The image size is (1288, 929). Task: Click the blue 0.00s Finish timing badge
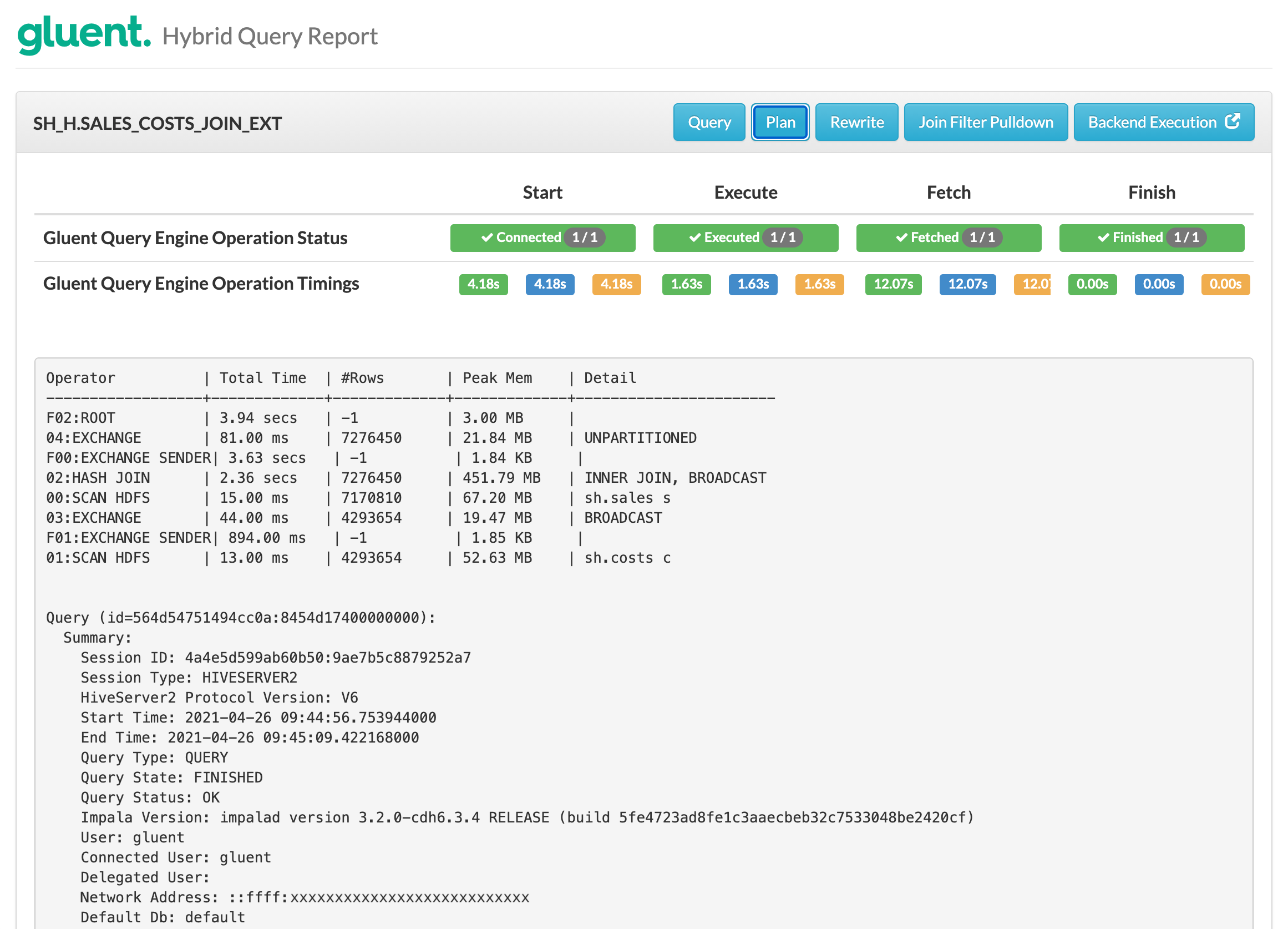1159,284
